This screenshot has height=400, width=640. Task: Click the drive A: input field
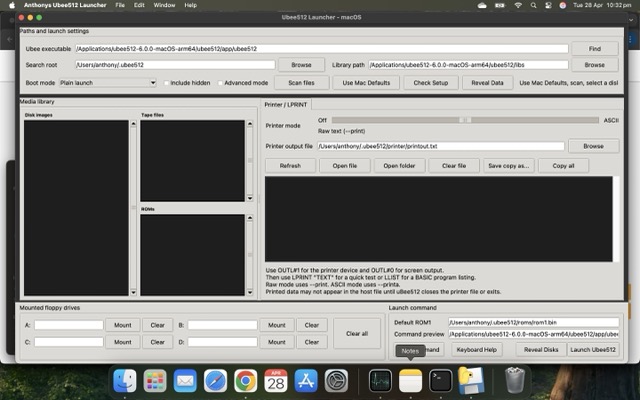click(69, 325)
